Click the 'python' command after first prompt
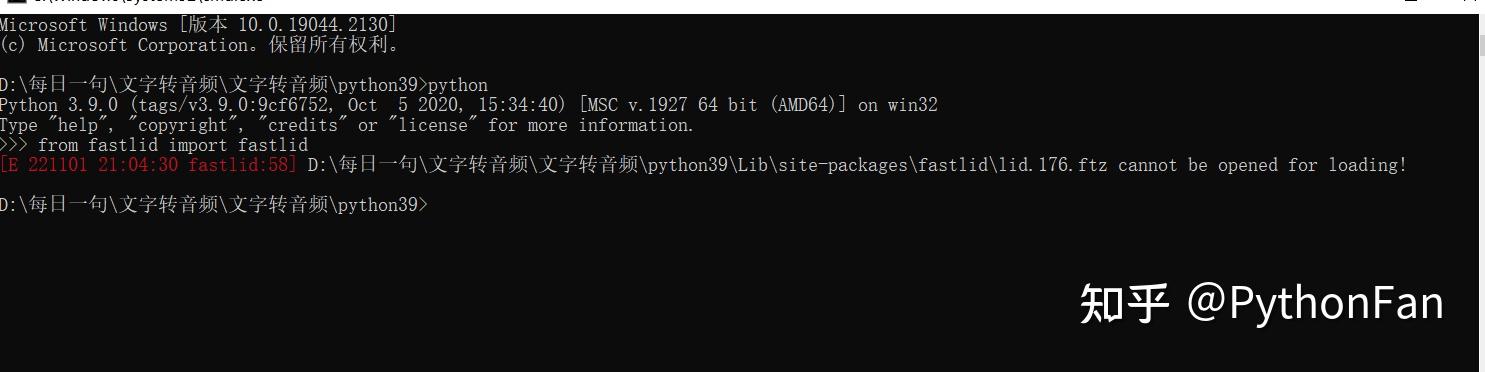The height and width of the screenshot is (372, 1485). click(458, 85)
